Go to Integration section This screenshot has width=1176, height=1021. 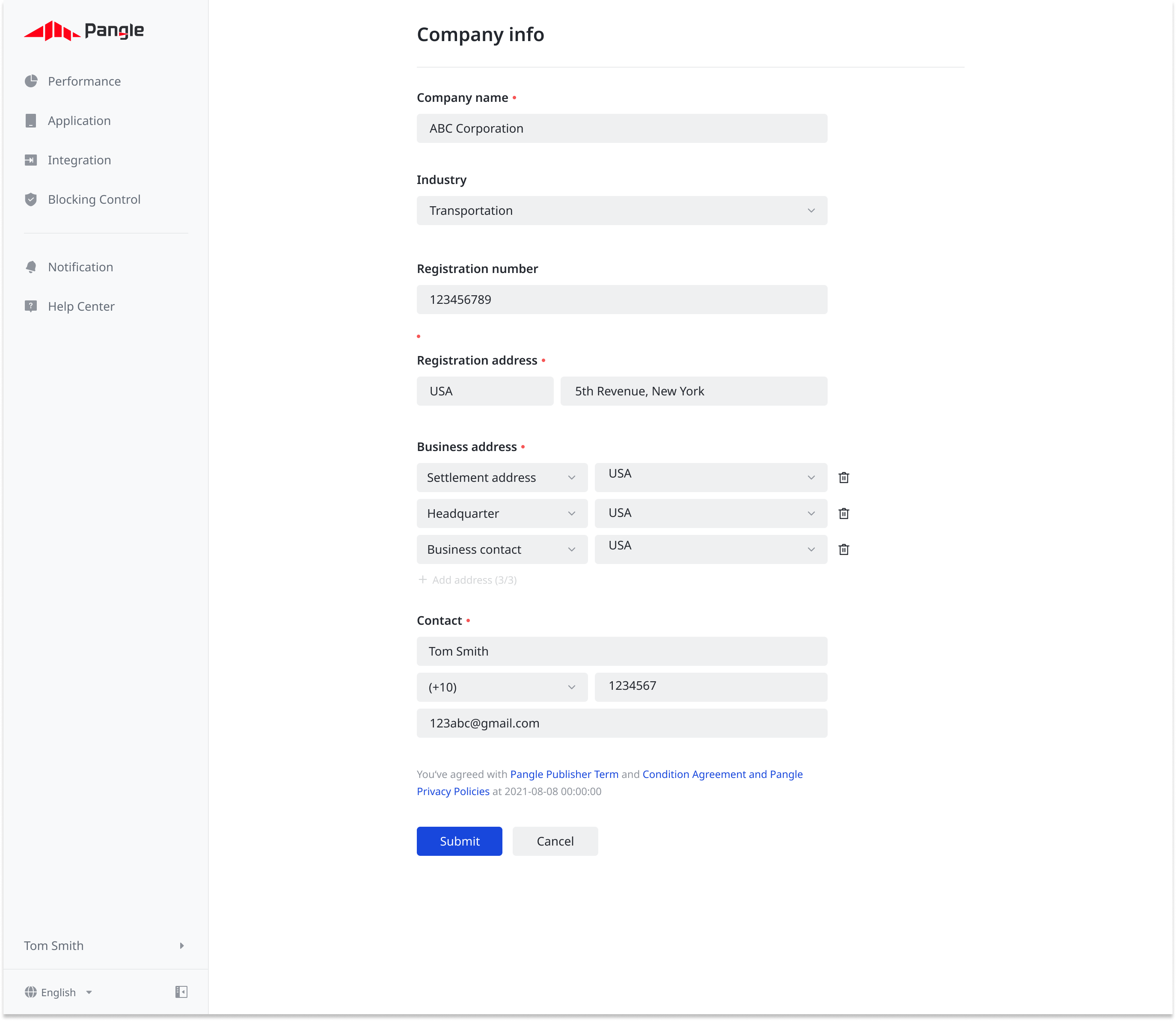(79, 160)
